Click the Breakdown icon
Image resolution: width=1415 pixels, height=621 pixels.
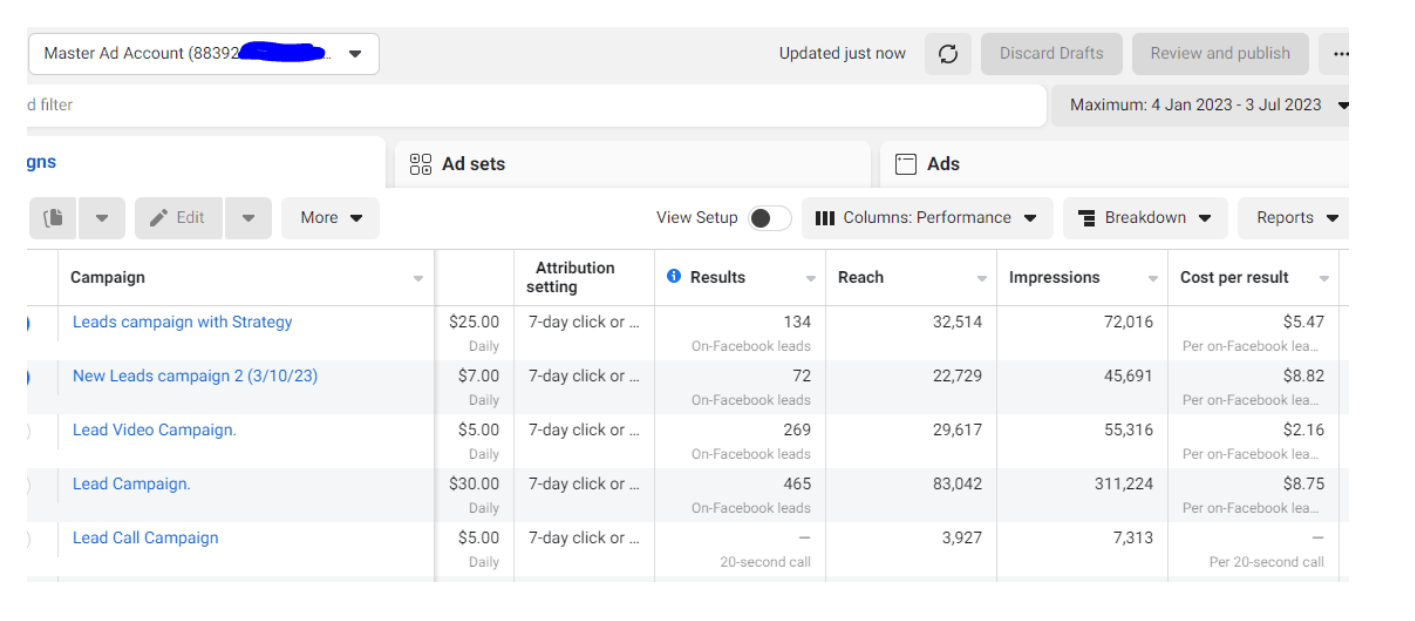coord(1086,218)
